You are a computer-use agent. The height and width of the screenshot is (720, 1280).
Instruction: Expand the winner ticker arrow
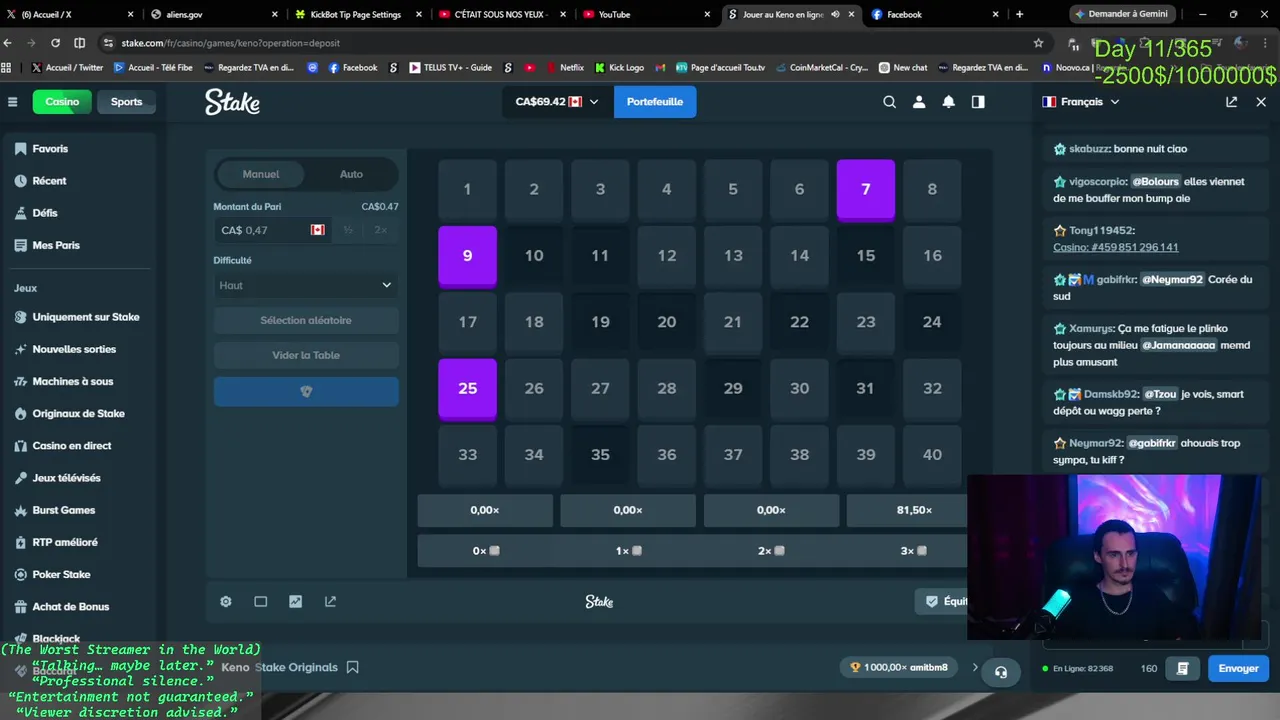coord(975,667)
